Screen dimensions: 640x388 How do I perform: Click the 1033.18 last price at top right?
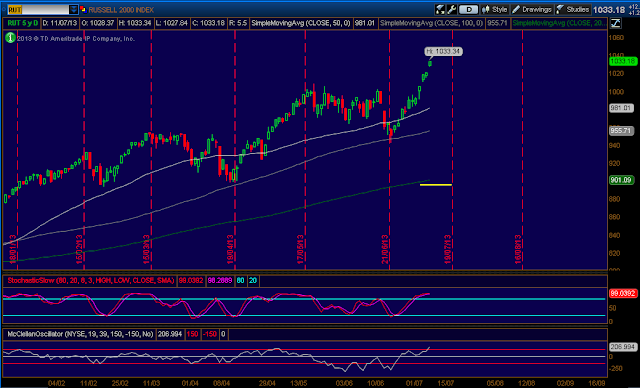(x=609, y=9)
